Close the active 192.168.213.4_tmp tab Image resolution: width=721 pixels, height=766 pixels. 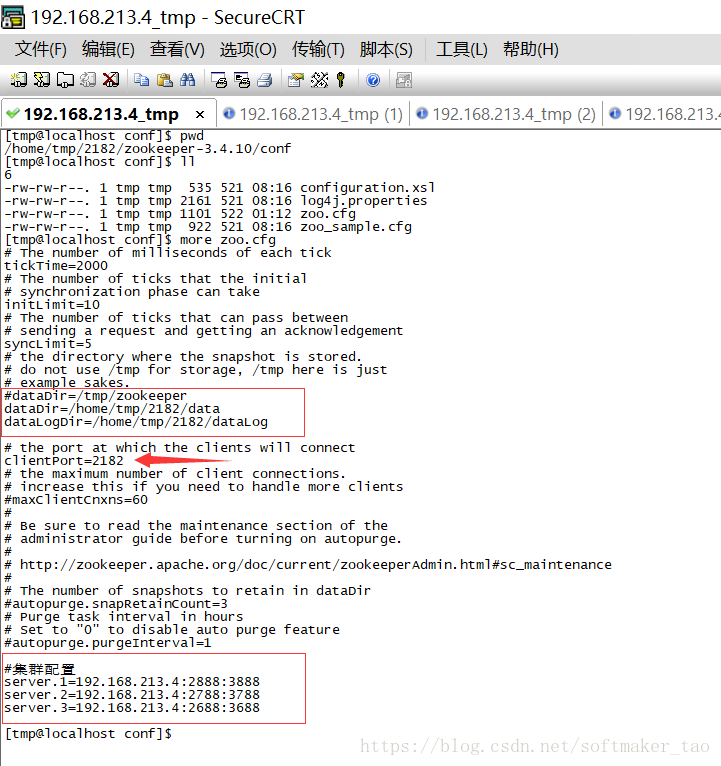point(200,115)
